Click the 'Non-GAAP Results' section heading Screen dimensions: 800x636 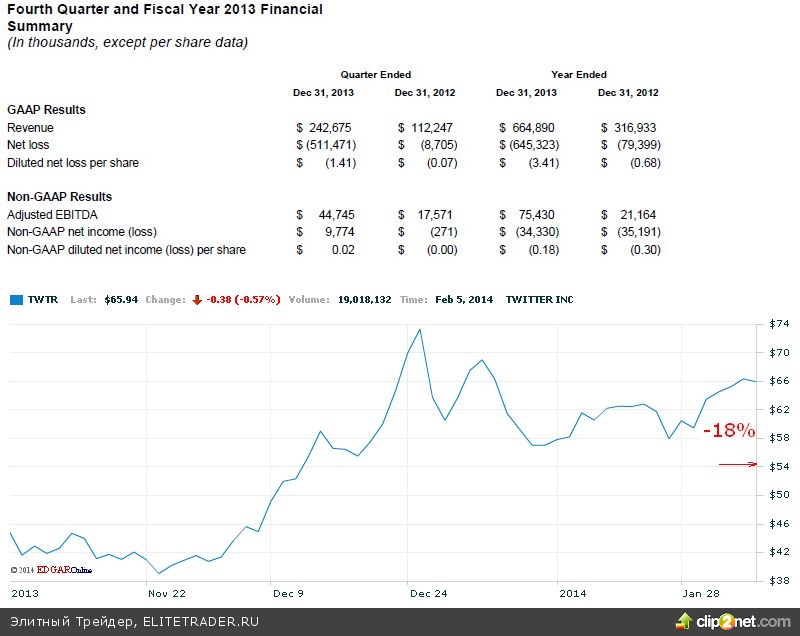tap(60, 197)
